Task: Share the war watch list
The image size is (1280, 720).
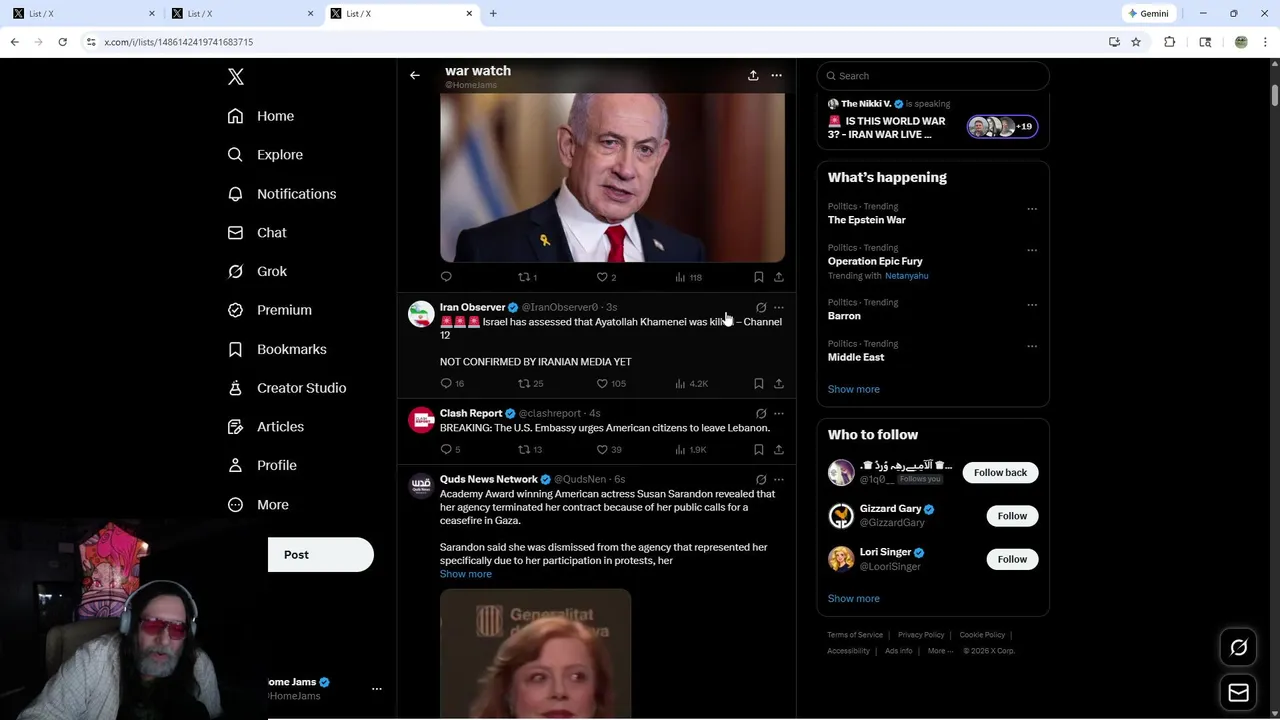Action: pyautogui.click(x=753, y=75)
